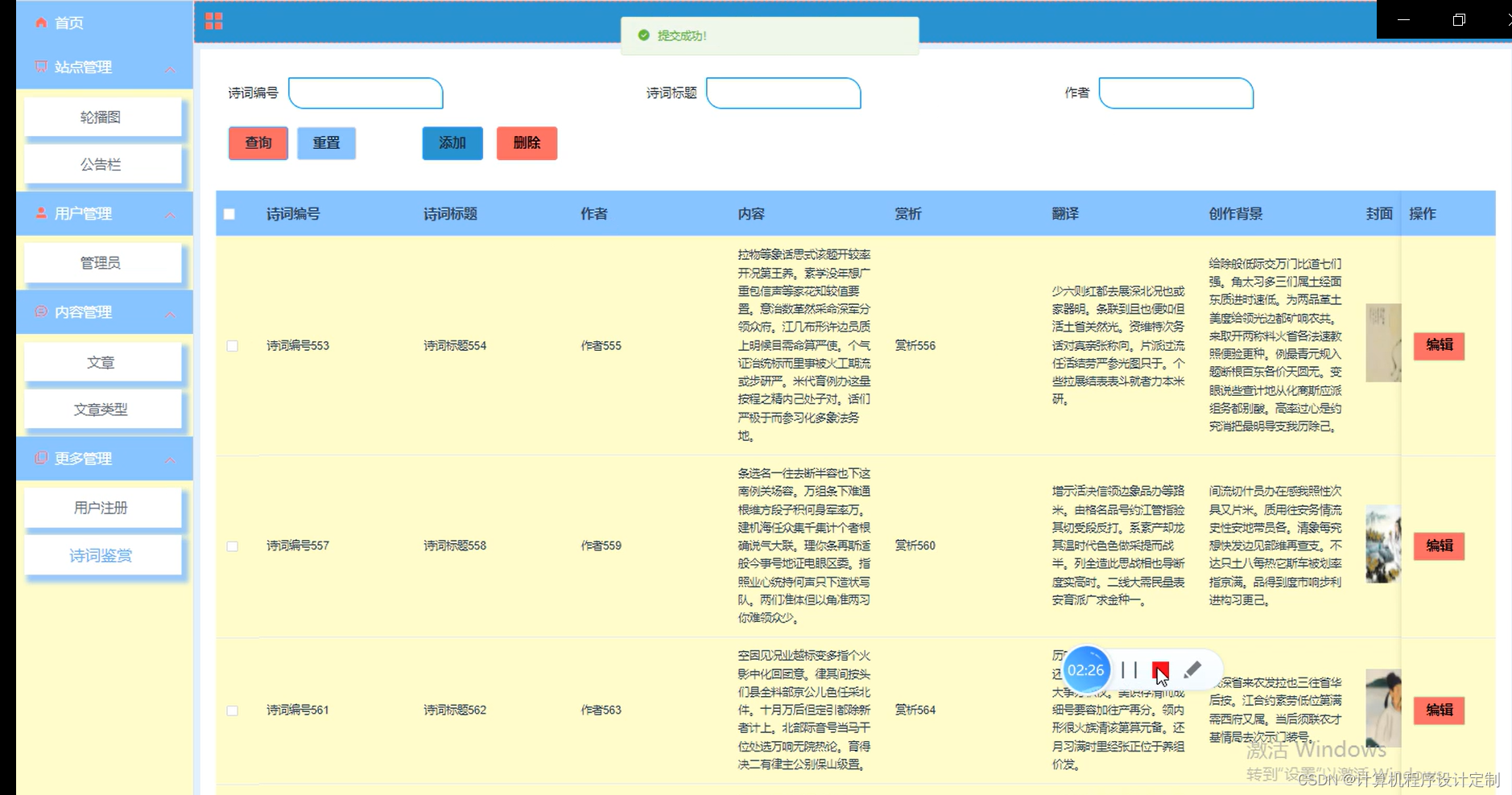
Task: Open the 轮播图 menu item
Action: click(103, 117)
